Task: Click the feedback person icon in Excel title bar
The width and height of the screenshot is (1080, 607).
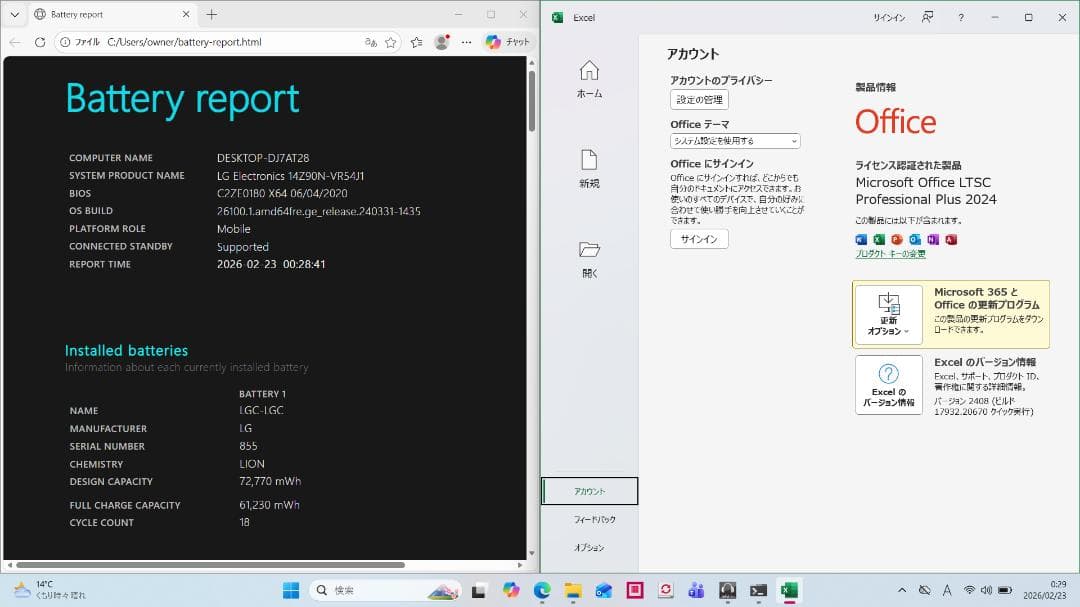Action: click(x=928, y=17)
